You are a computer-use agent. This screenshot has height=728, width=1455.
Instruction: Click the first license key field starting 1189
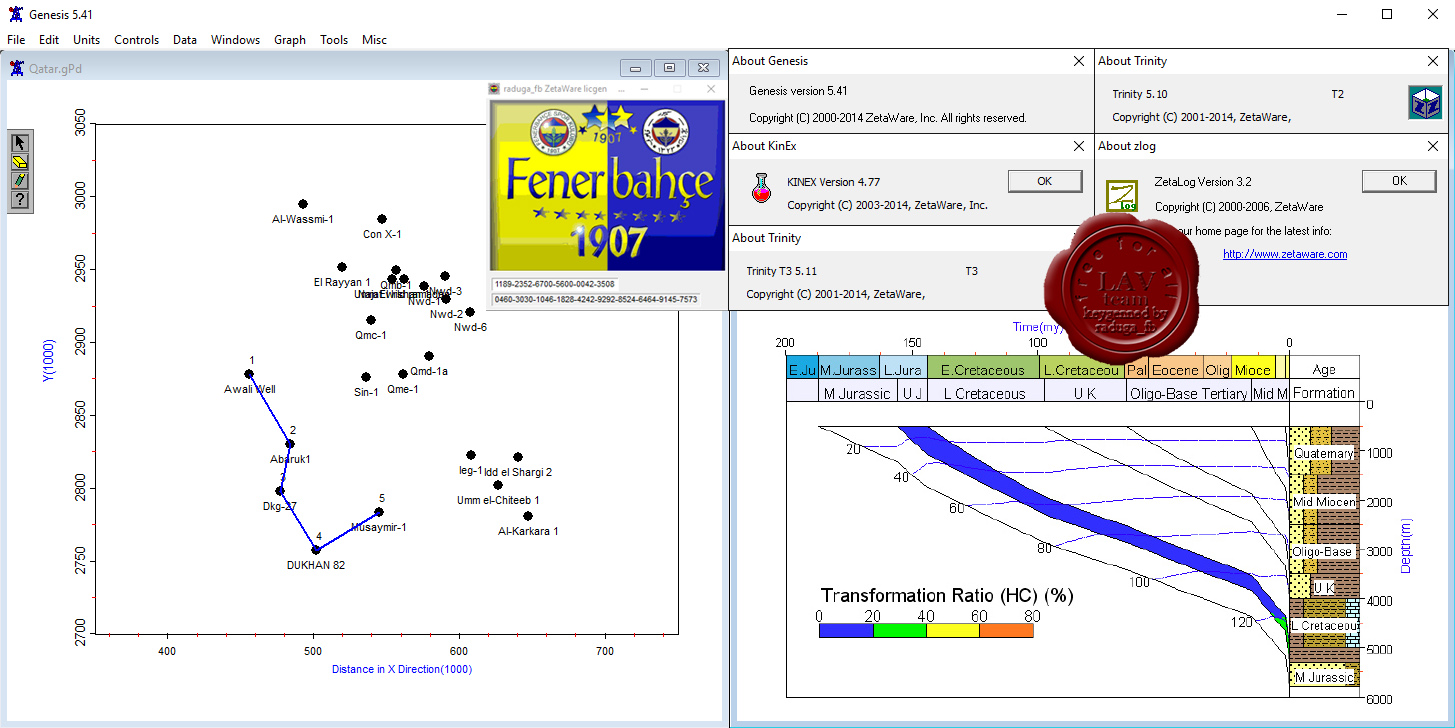click(x=555, y=284)
